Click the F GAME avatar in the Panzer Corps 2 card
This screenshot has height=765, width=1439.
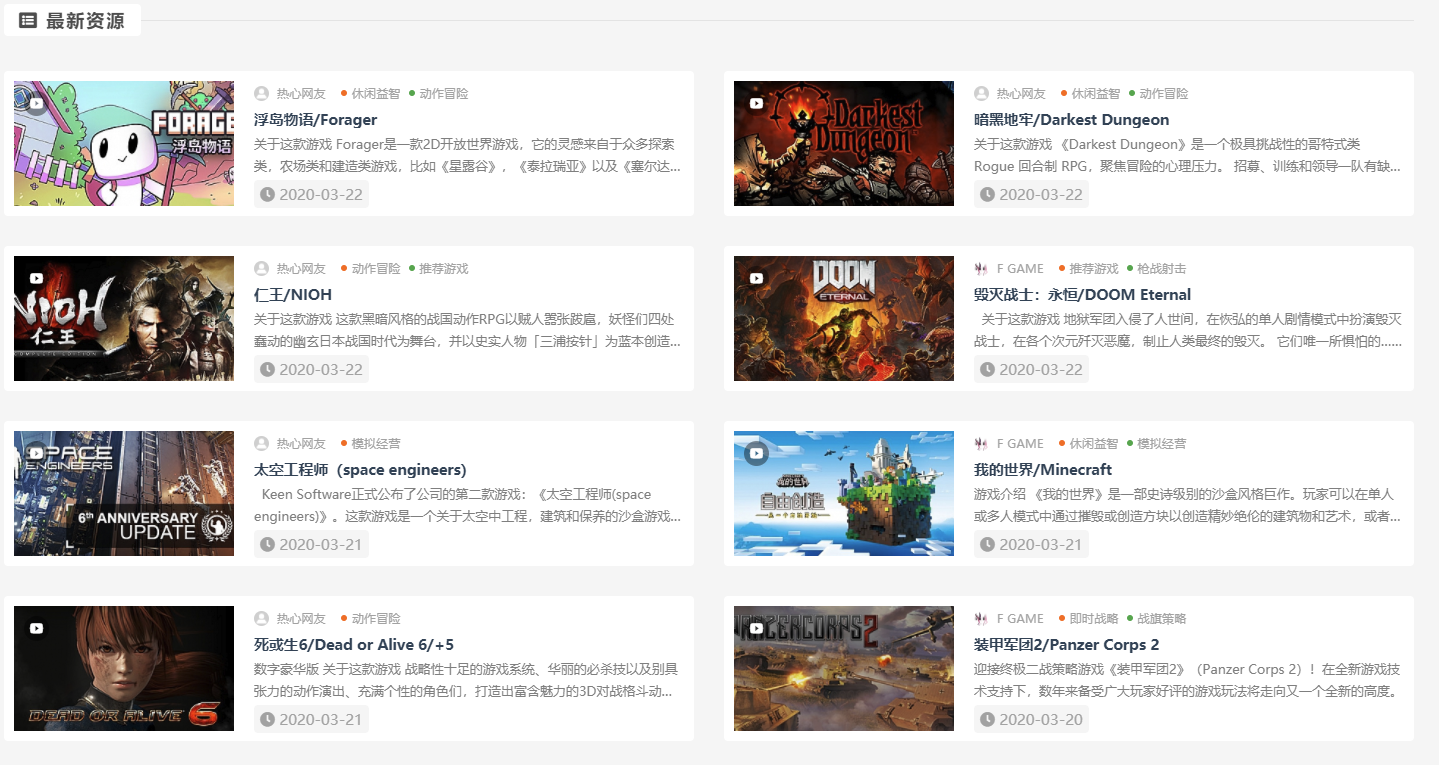click(x=982, y=619)
